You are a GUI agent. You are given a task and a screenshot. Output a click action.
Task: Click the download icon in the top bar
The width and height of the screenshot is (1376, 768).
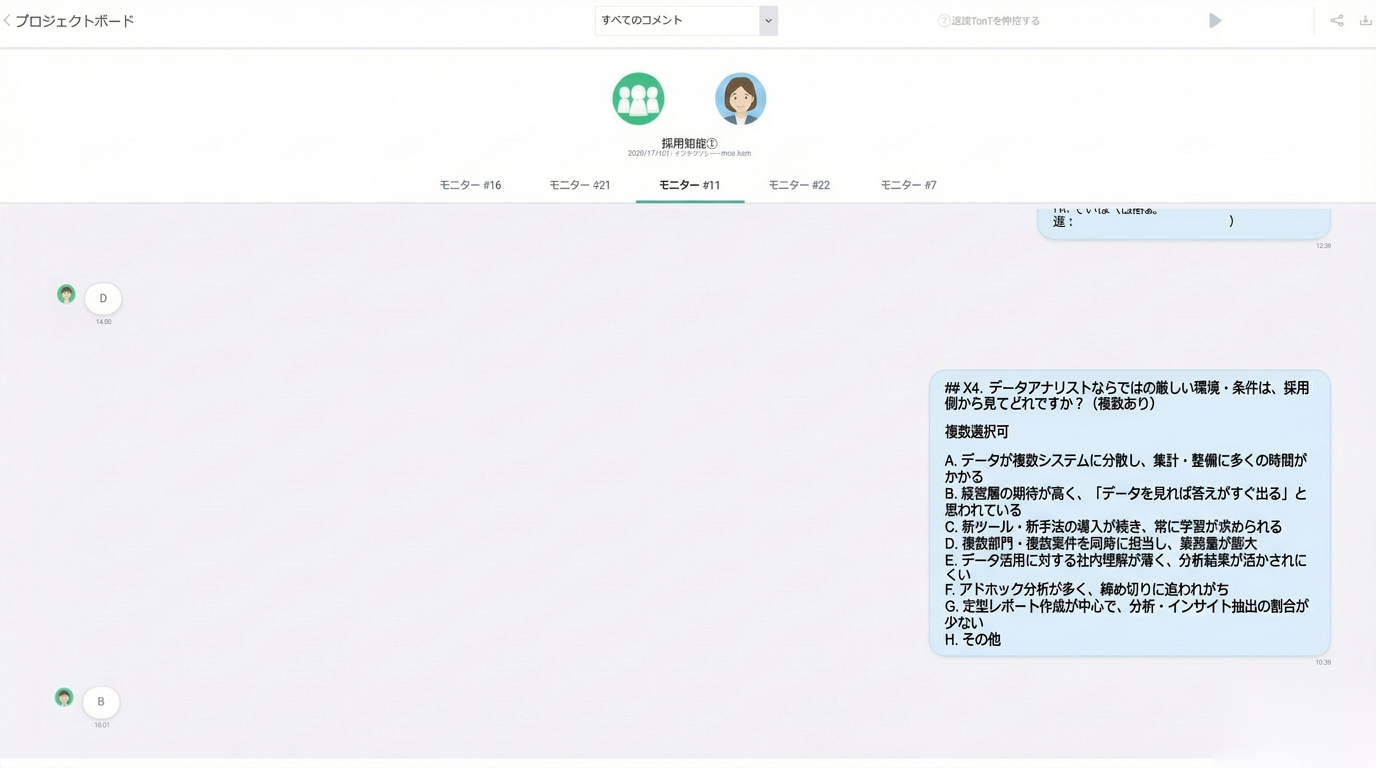pyautogui.click(x=1365, y=20)
